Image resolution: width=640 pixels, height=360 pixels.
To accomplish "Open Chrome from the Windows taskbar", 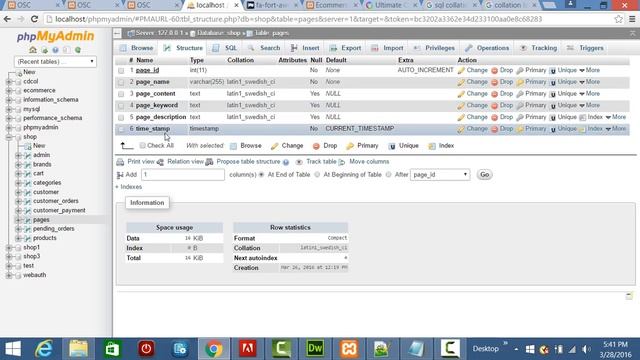I will tap(213, 349).
